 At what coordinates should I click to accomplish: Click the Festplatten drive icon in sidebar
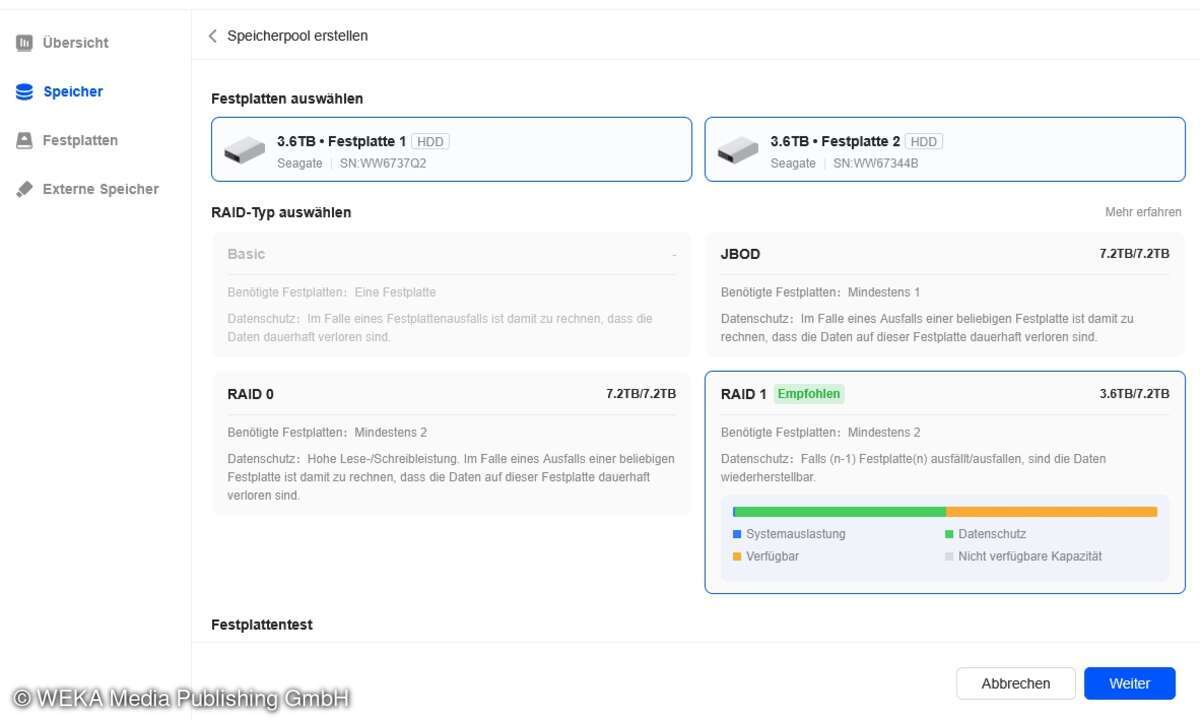pyautogui.click(x=24, y=141)
